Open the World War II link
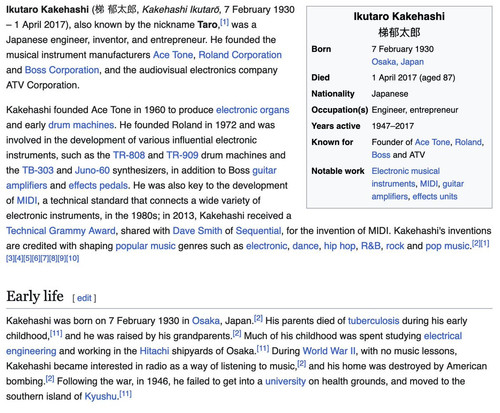500x413 pixels. click(x=329, y=351)
